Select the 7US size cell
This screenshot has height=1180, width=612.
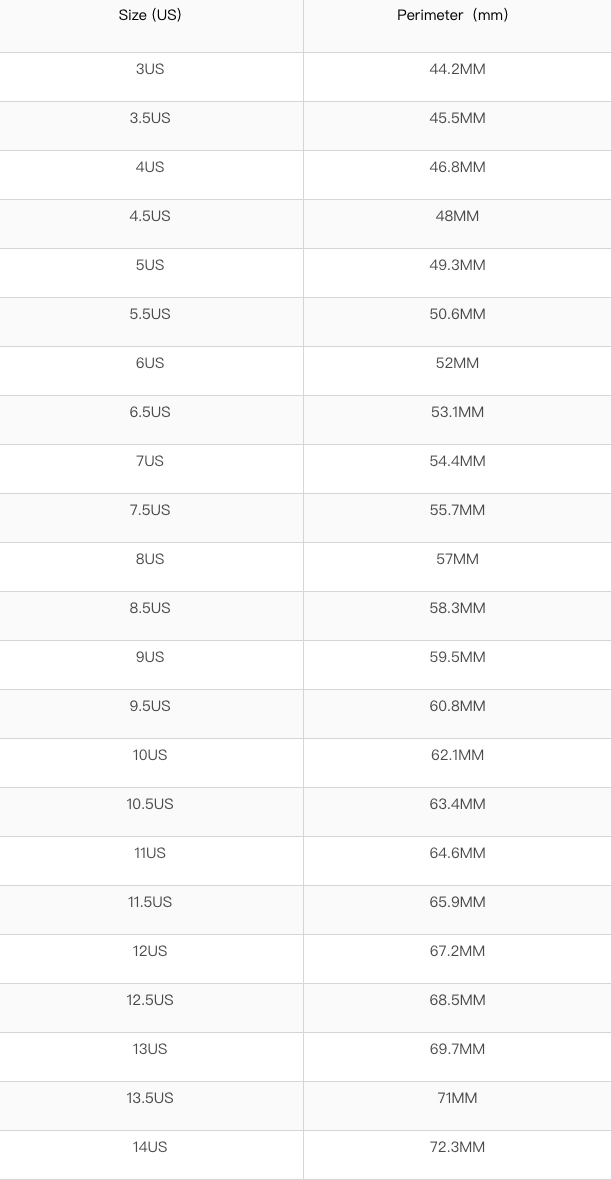click(x=150, y=461)
